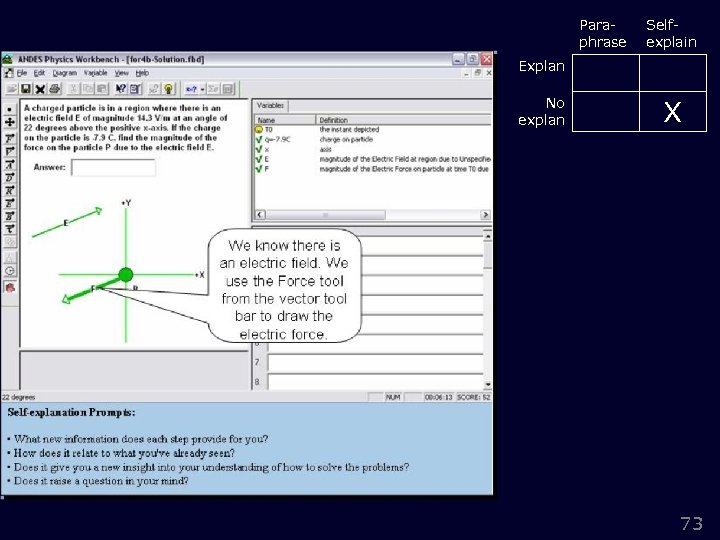Click the red icon at toolbar bottom
The width and height of the screenshot is (720, 540).
point(10,288)
